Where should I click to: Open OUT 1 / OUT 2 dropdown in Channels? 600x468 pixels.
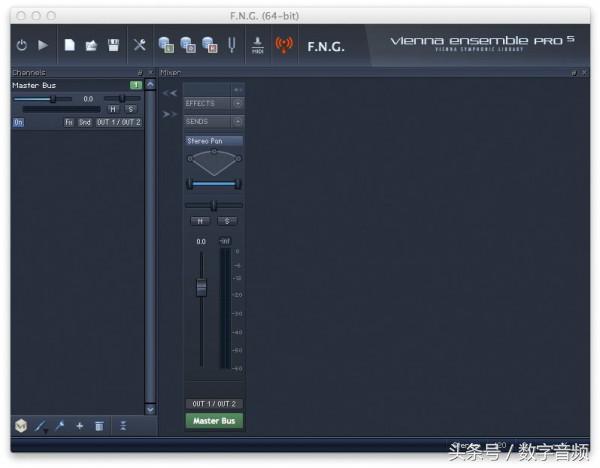coord(119,122)
